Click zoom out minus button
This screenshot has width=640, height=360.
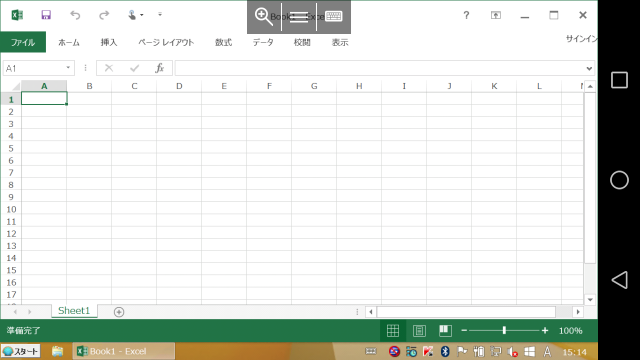click(464, 331)
